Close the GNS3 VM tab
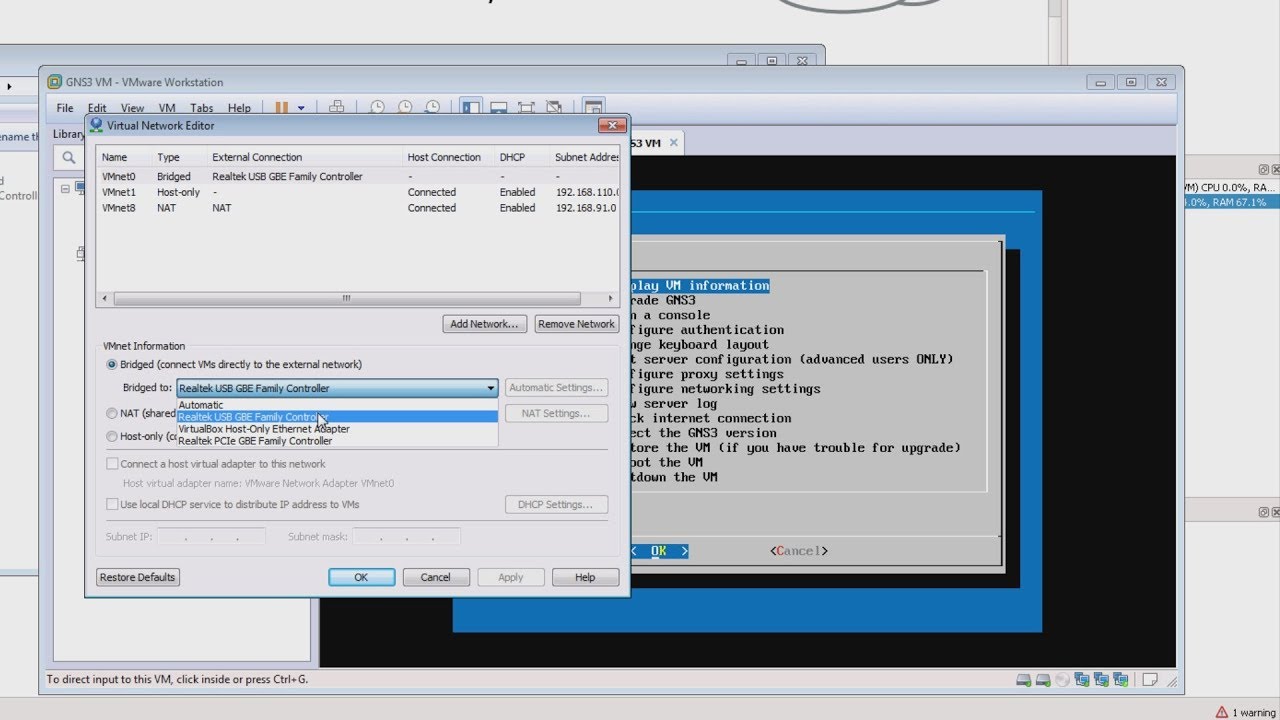 tap(674, 143)
